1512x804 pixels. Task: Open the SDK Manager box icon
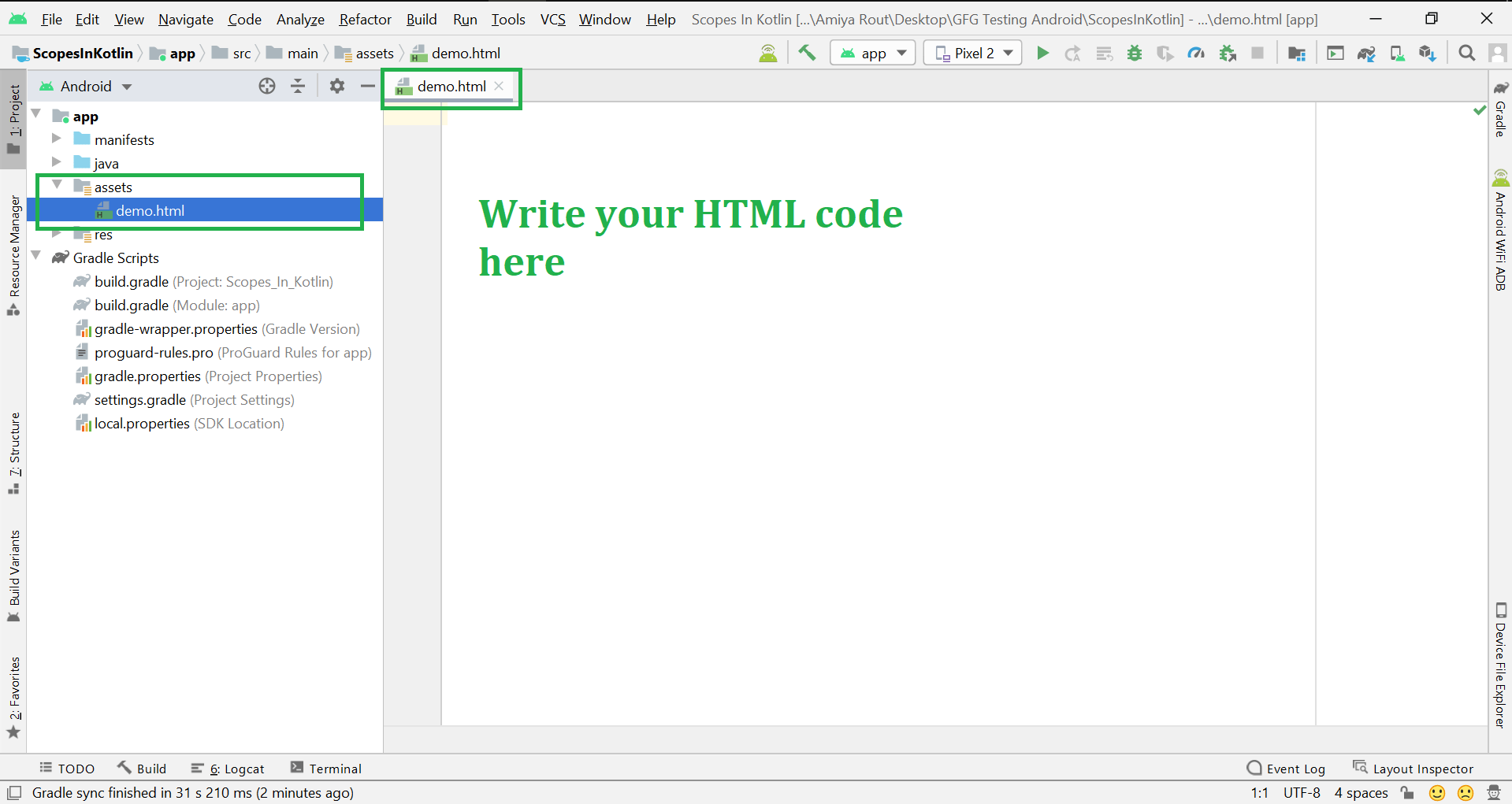pyautogui.click(x=1428, y=53)
